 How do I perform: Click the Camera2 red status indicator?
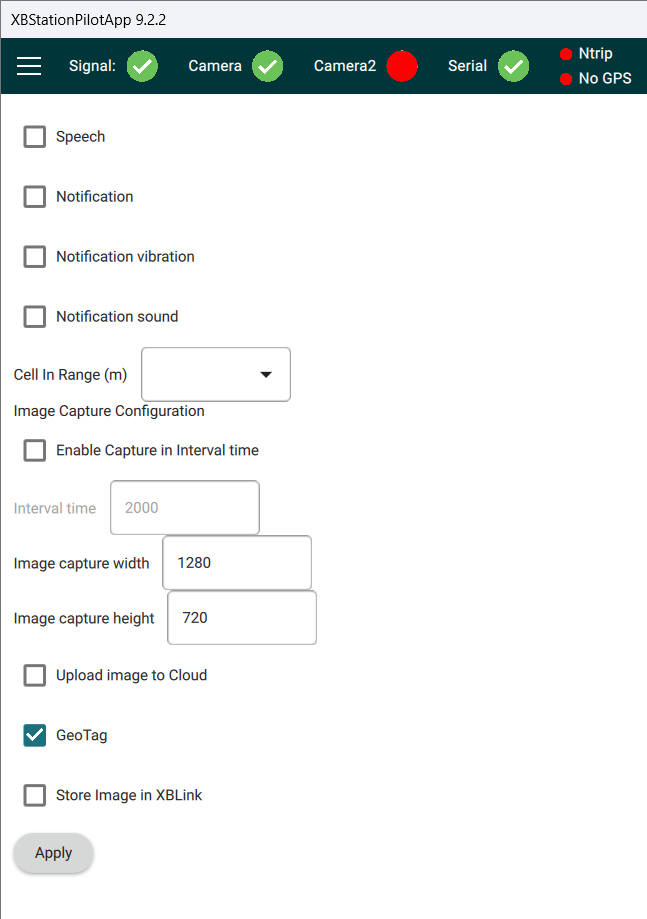[x=402, y=66]
